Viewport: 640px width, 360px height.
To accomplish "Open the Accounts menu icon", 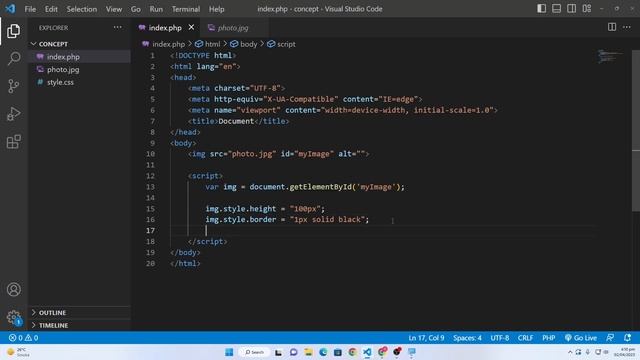I will click(13, 289).
